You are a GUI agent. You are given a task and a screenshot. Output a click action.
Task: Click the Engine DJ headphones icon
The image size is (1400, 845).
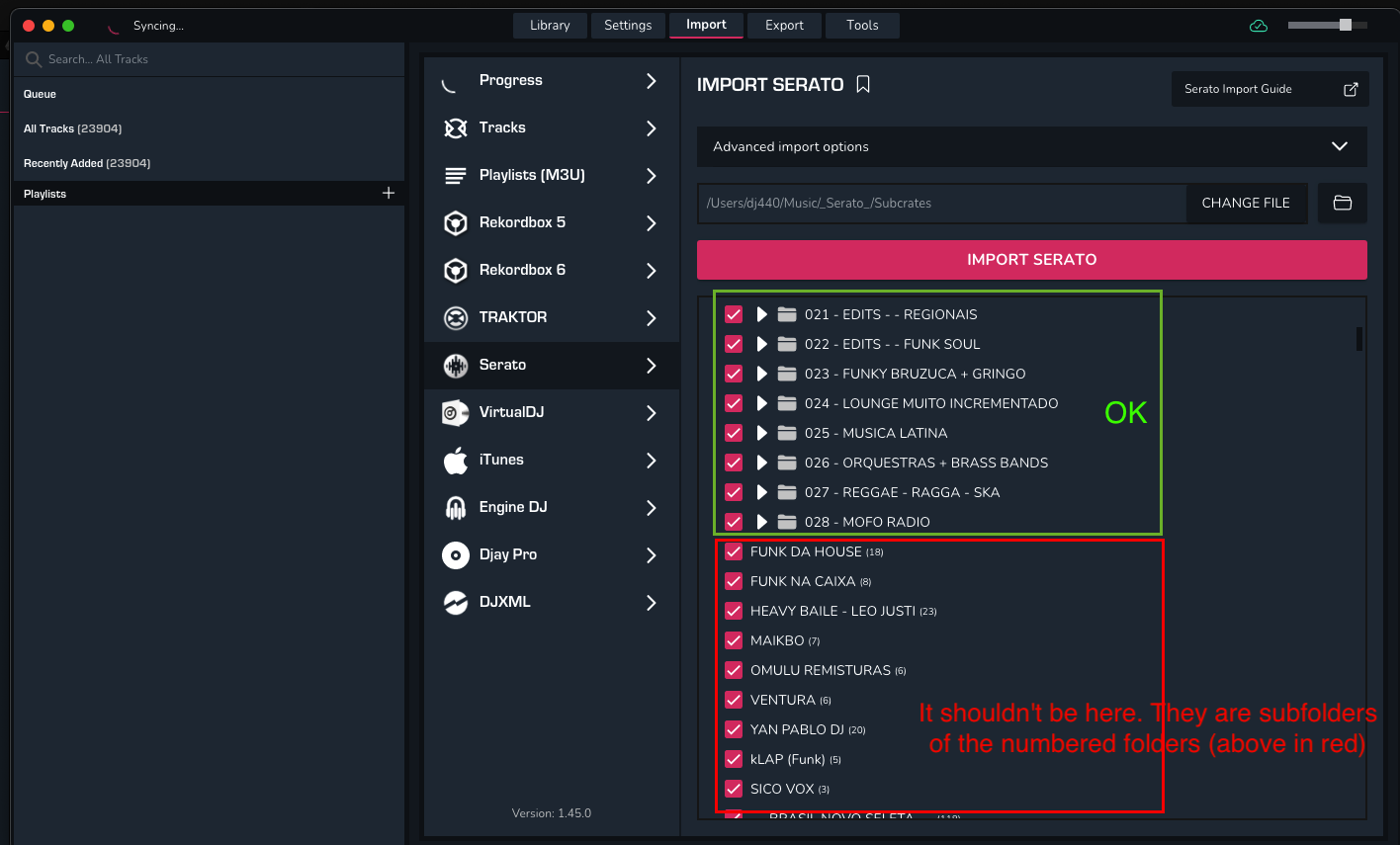tap(455, 507)
